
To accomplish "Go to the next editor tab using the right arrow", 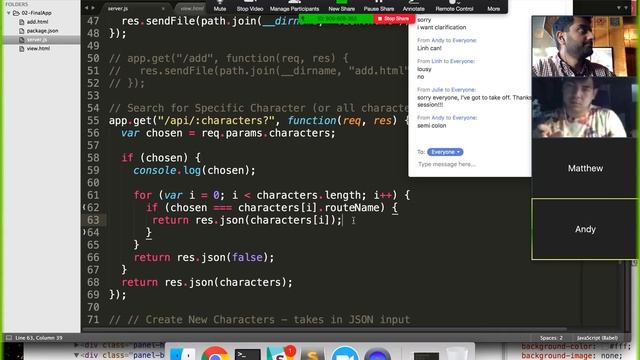I will (x=93, y=8).
